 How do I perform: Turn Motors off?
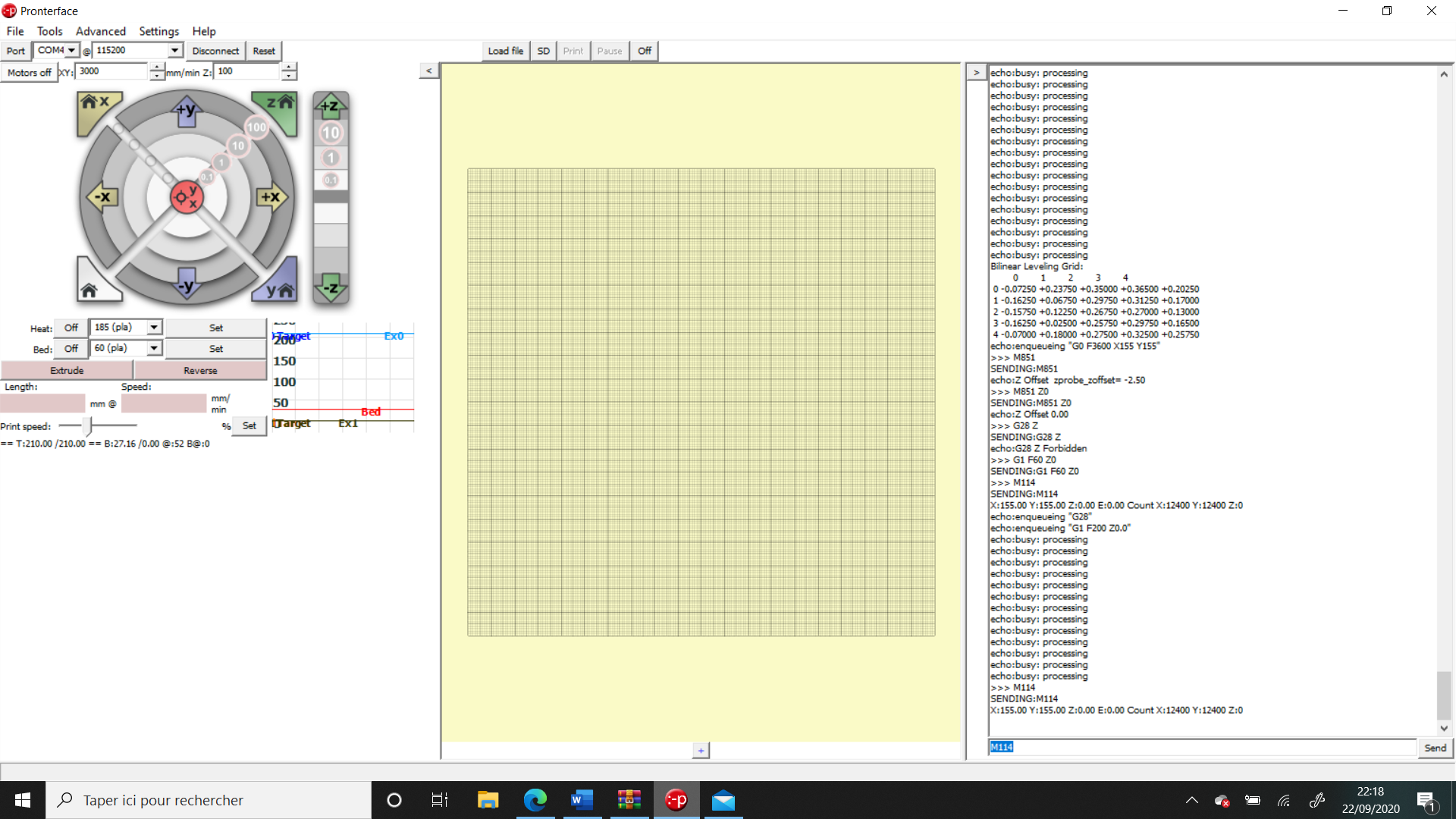pyautogui.click(x=29, y=72)
